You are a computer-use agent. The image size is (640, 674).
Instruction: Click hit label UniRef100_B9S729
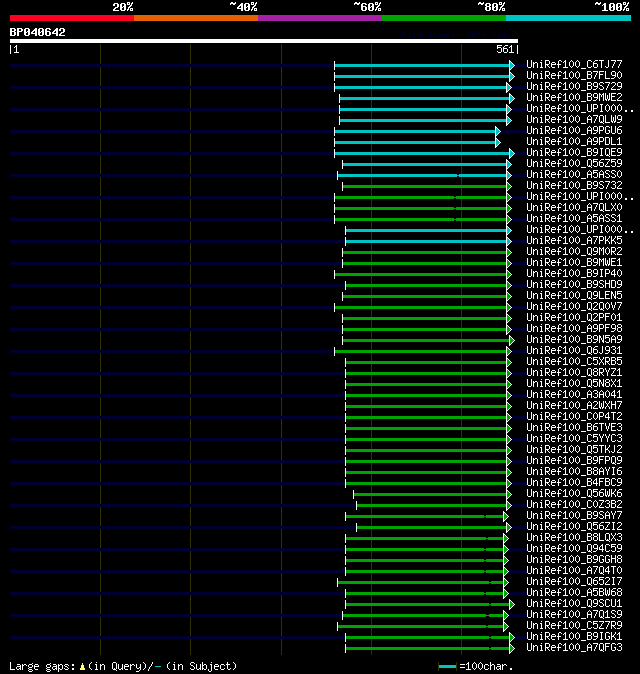tap(574, 86)
